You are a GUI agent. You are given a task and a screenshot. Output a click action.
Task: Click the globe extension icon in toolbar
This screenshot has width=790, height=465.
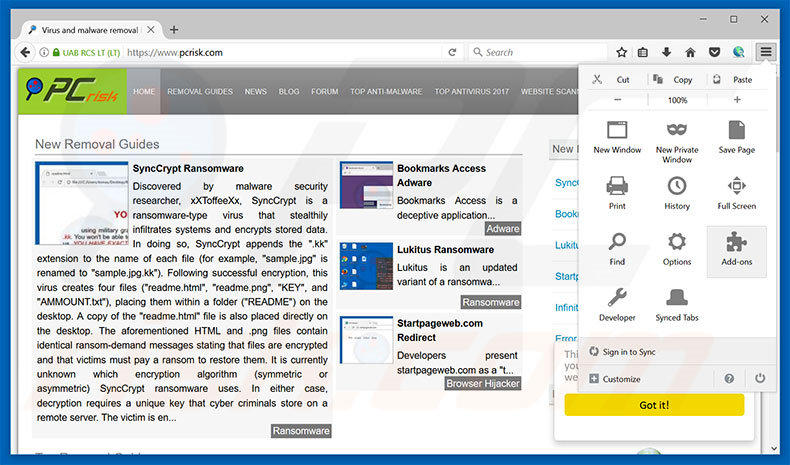point(739,52)
